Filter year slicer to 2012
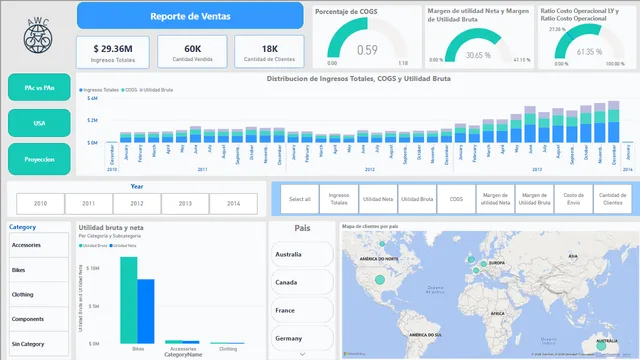The height and width of the screenshot is (360, 640). tap(137, 203)
